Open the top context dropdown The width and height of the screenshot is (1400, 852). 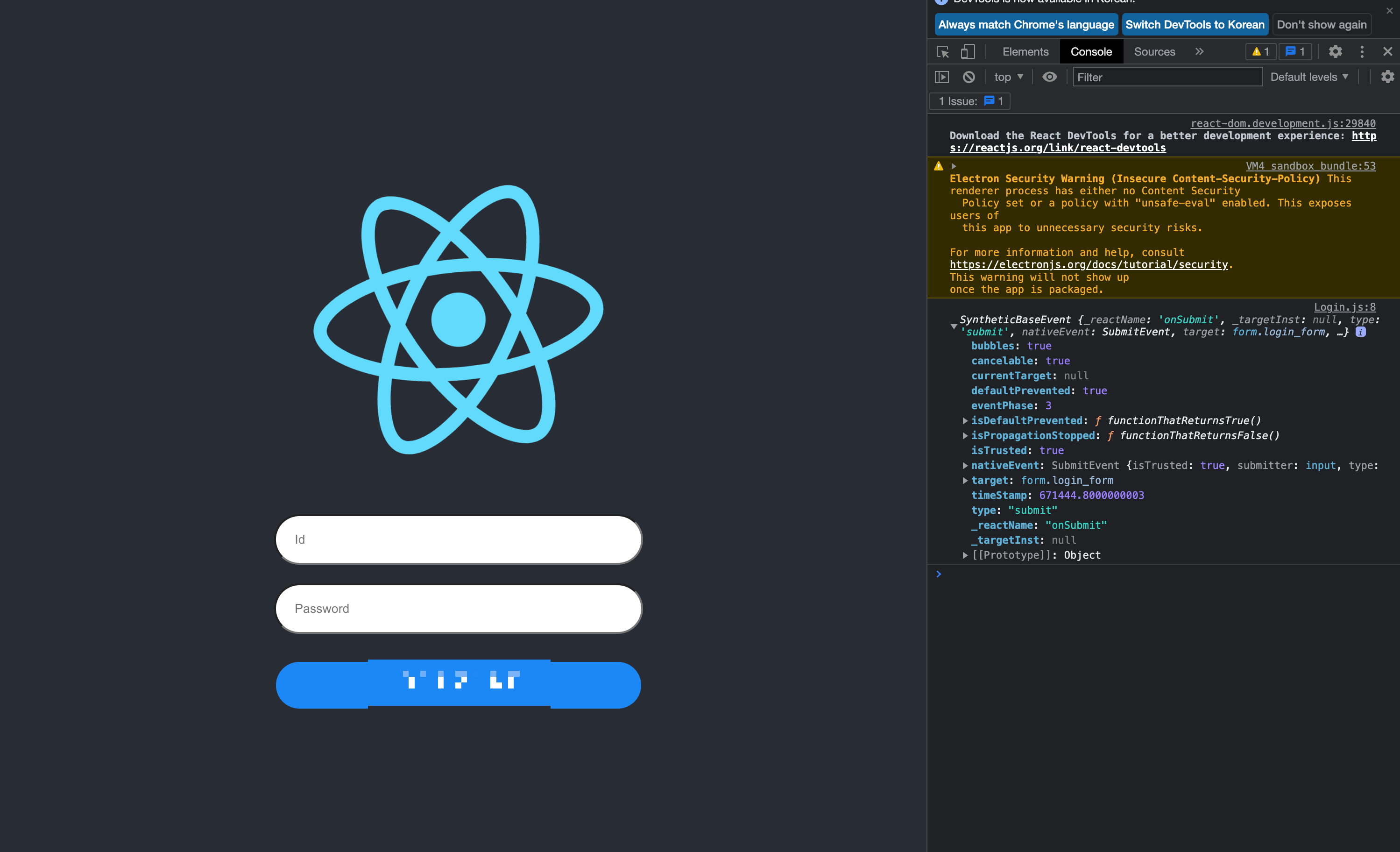pos(1008,77)
